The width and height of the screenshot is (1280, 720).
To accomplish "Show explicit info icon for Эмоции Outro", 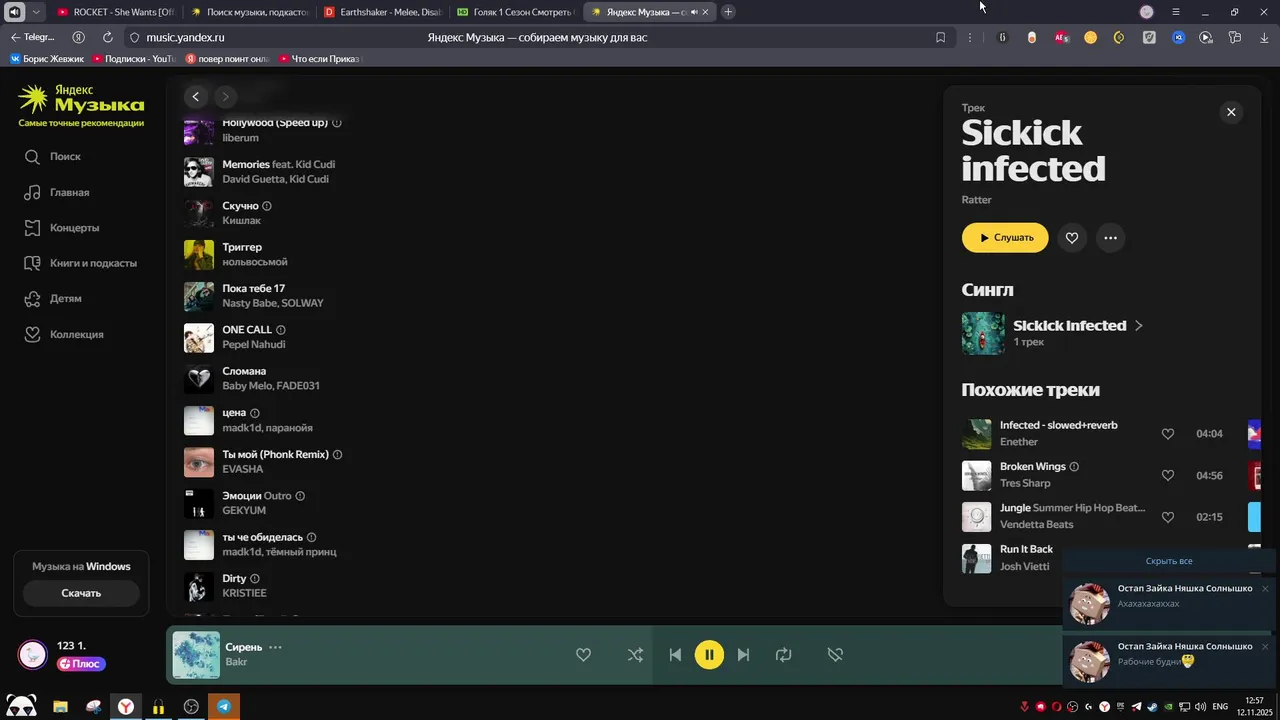I will 300,496.
